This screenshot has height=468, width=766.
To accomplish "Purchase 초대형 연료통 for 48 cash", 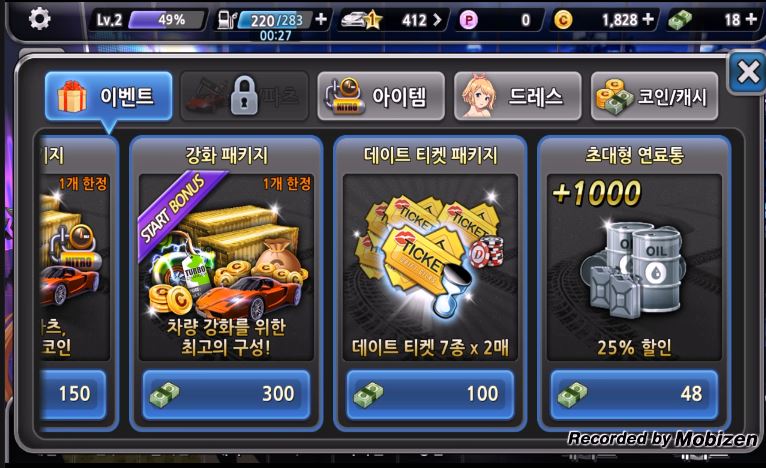I will [634, 394].
